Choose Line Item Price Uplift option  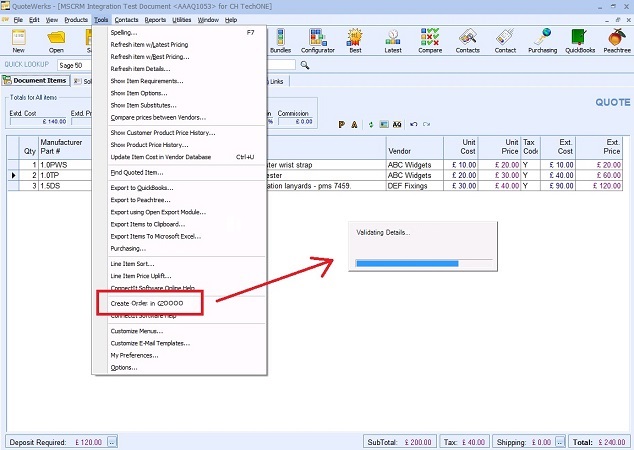pyautogui.click(x=149, y=276)
